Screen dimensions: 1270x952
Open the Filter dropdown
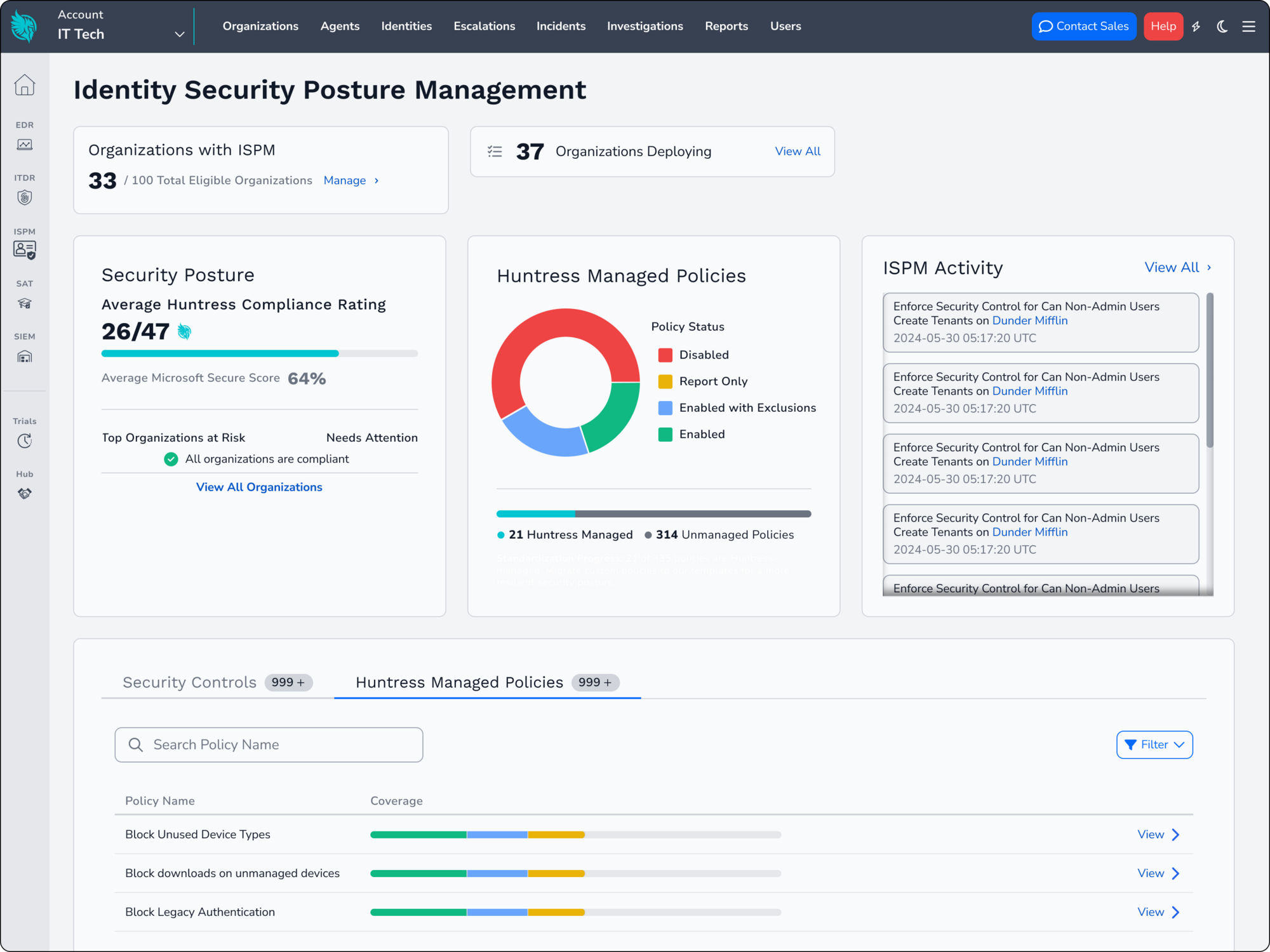(x=1154, y=744)
